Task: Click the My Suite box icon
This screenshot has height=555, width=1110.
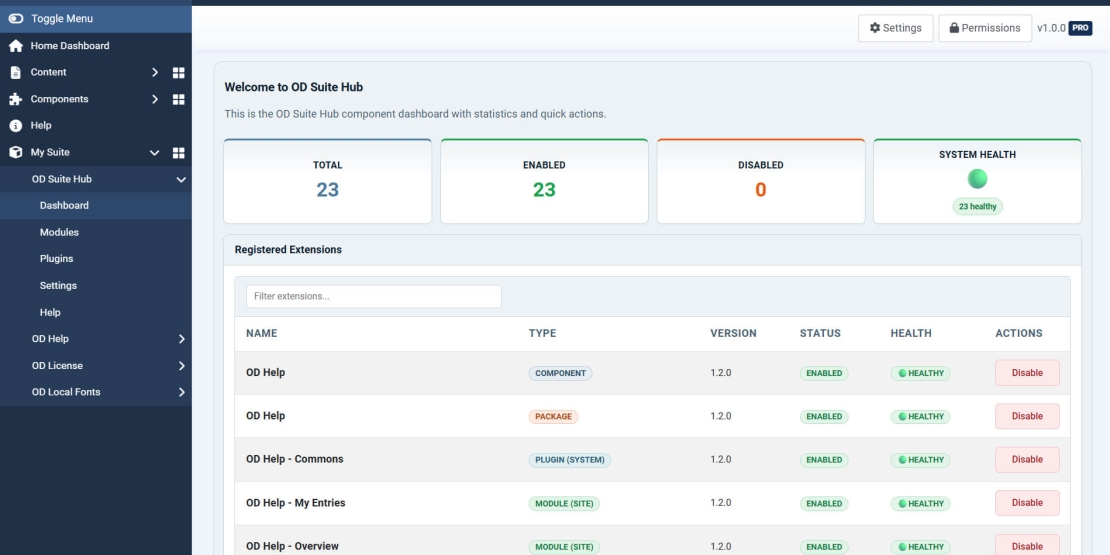Action: pyautogui.click(x=16, y=152)
